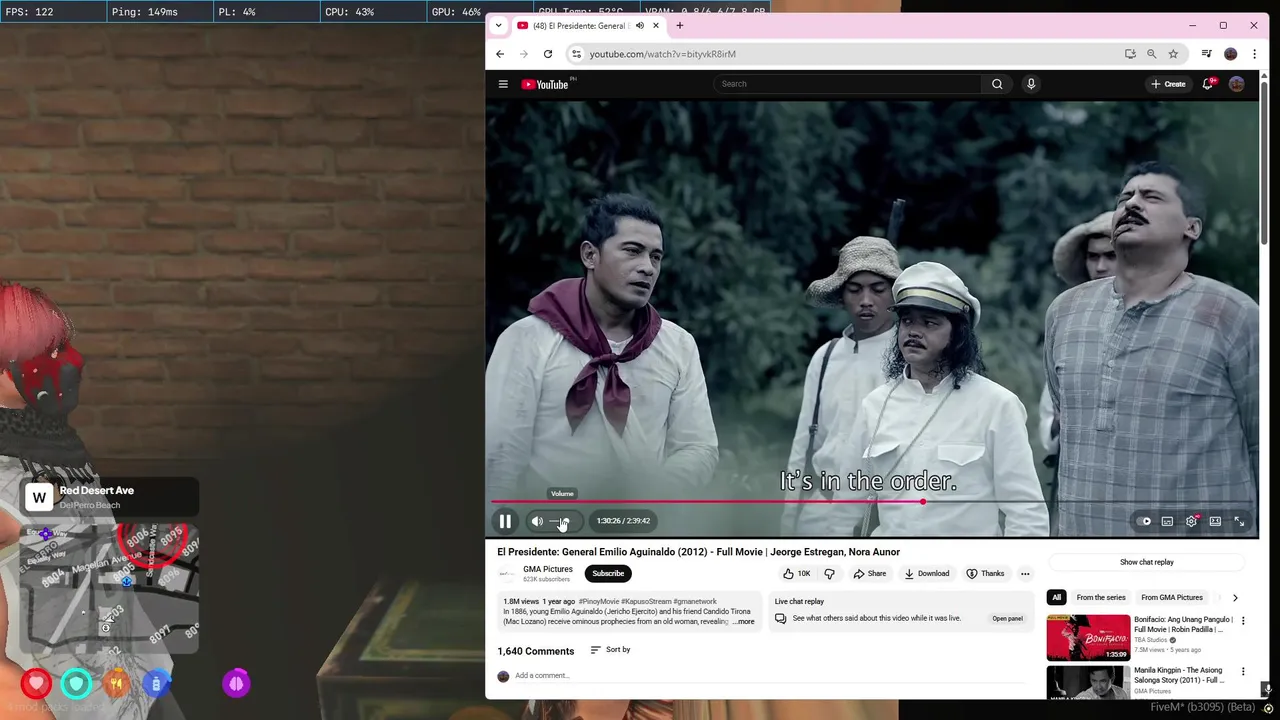
Task: Open player settings gear
Action: pyautogui.click(x=1191, y=521)
